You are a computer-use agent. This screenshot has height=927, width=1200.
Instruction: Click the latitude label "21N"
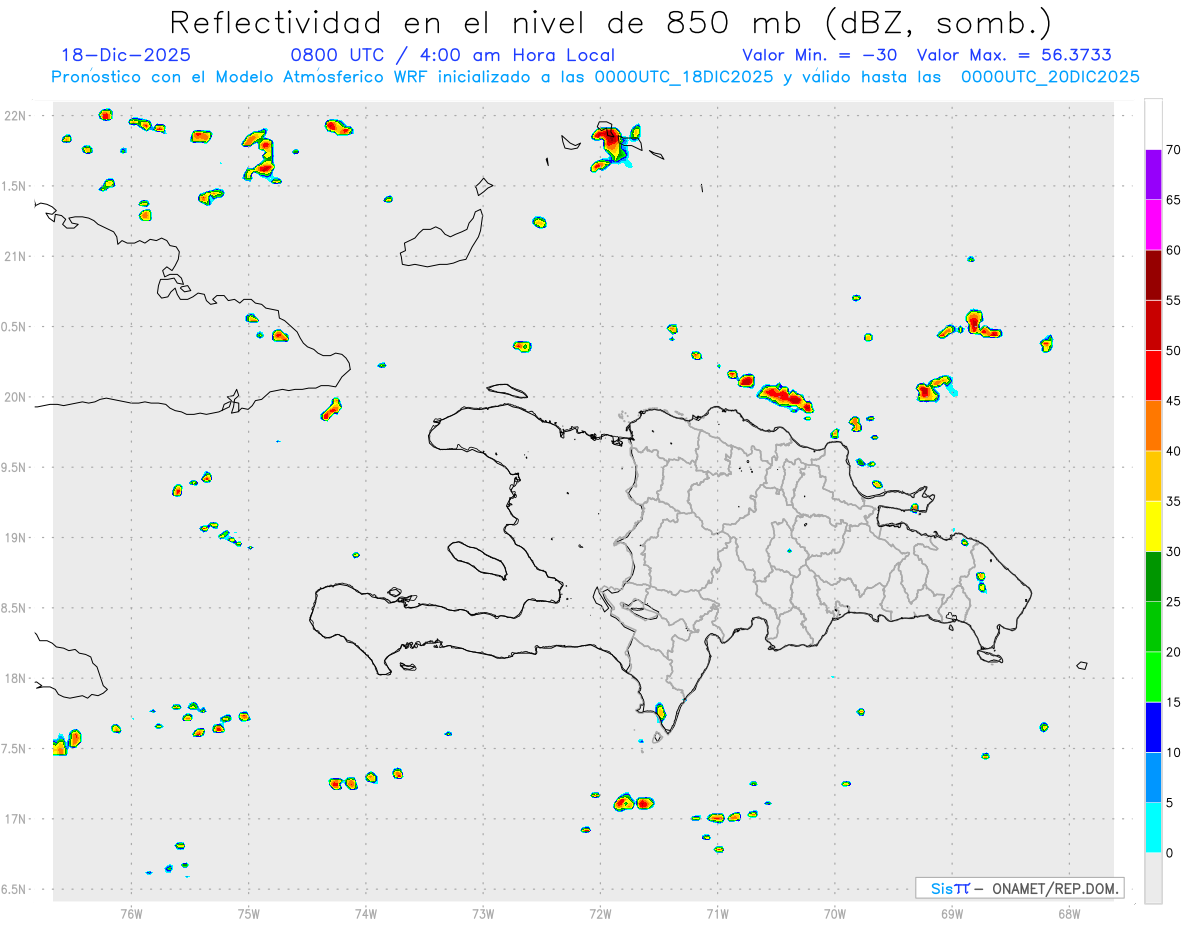pyautogui.click(x=16, y=256)
